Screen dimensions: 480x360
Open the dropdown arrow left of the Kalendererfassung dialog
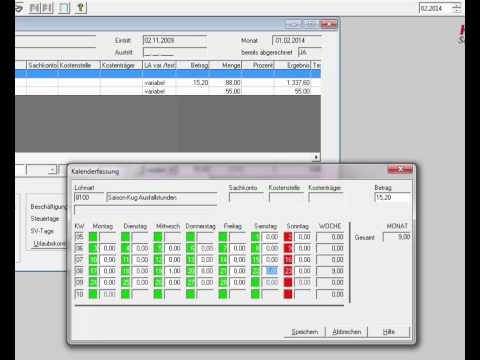click(x=52, y=170)
